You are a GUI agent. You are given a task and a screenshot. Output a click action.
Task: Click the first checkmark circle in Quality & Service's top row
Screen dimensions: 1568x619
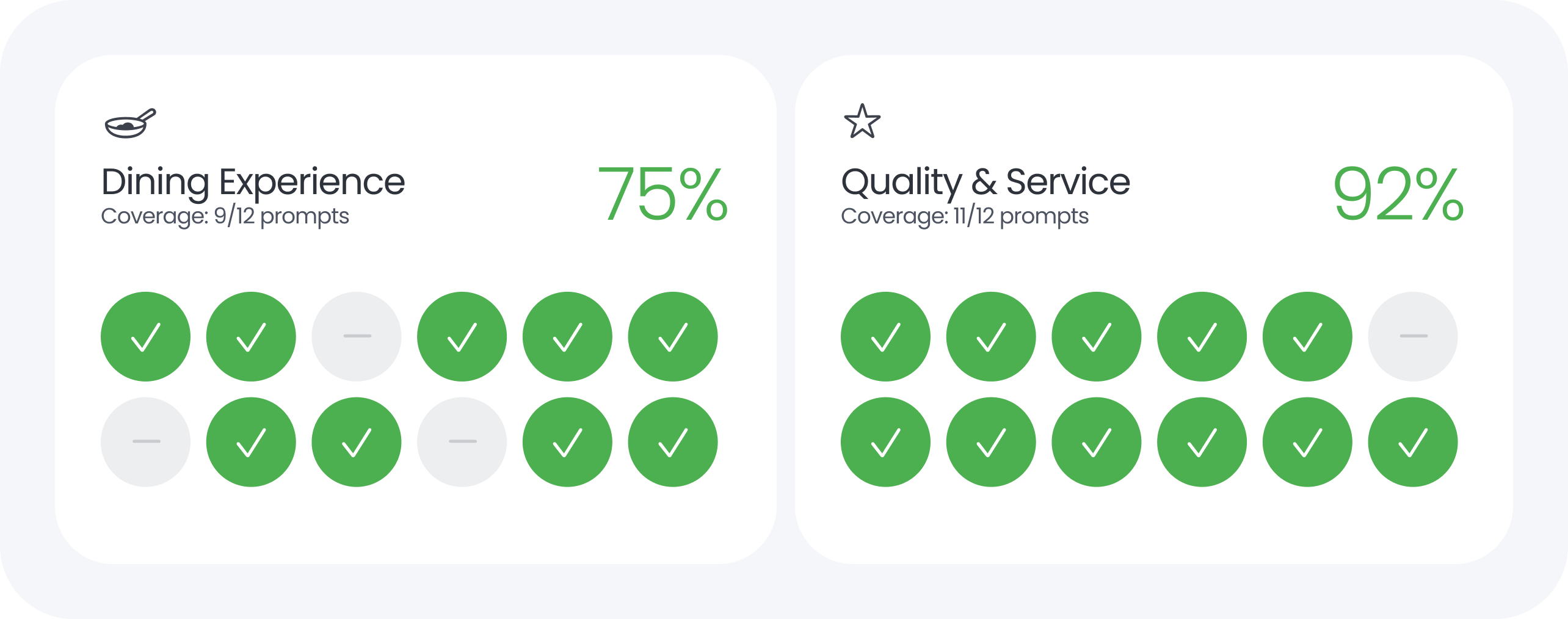(885, 336)
